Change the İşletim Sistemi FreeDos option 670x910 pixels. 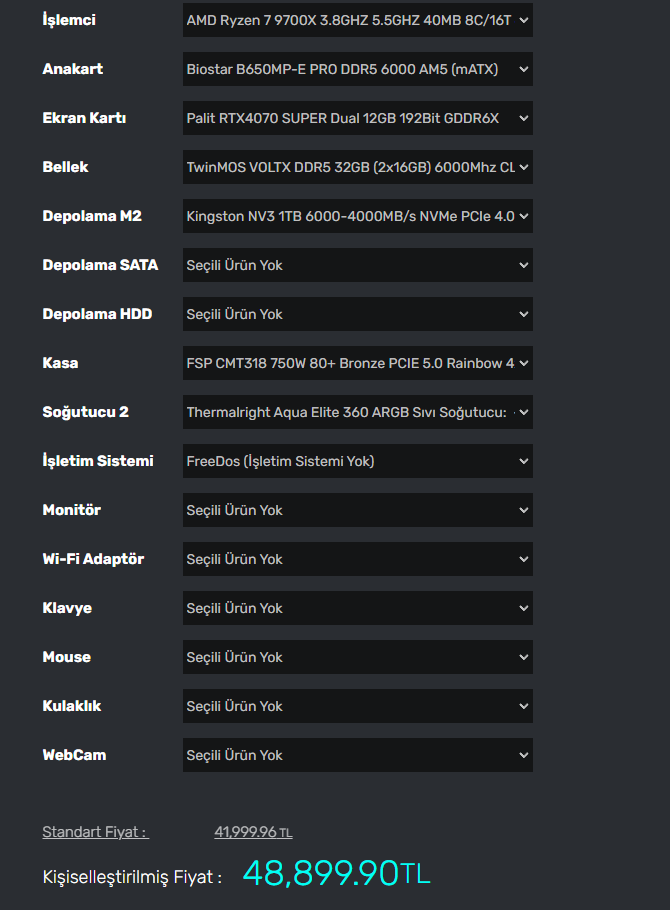tap(357, 461)
